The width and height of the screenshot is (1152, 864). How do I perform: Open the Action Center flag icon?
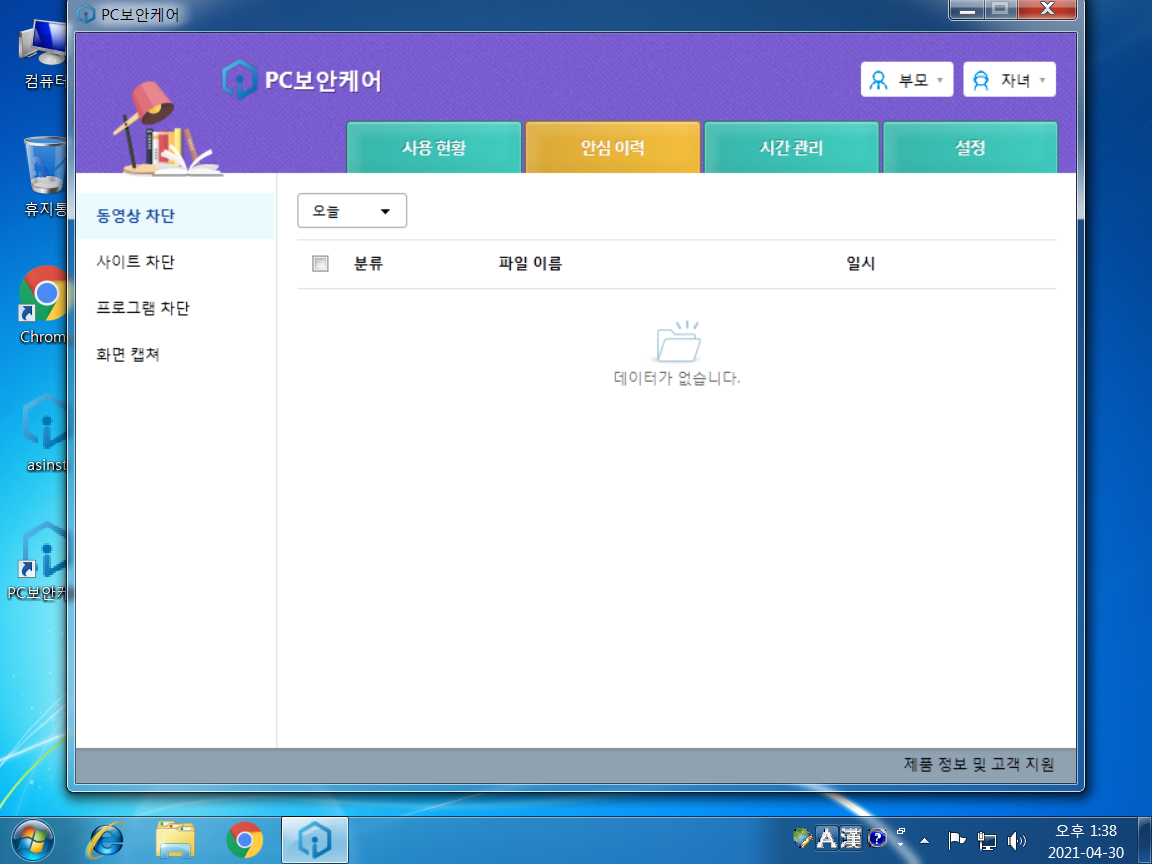tap(957, 840)
